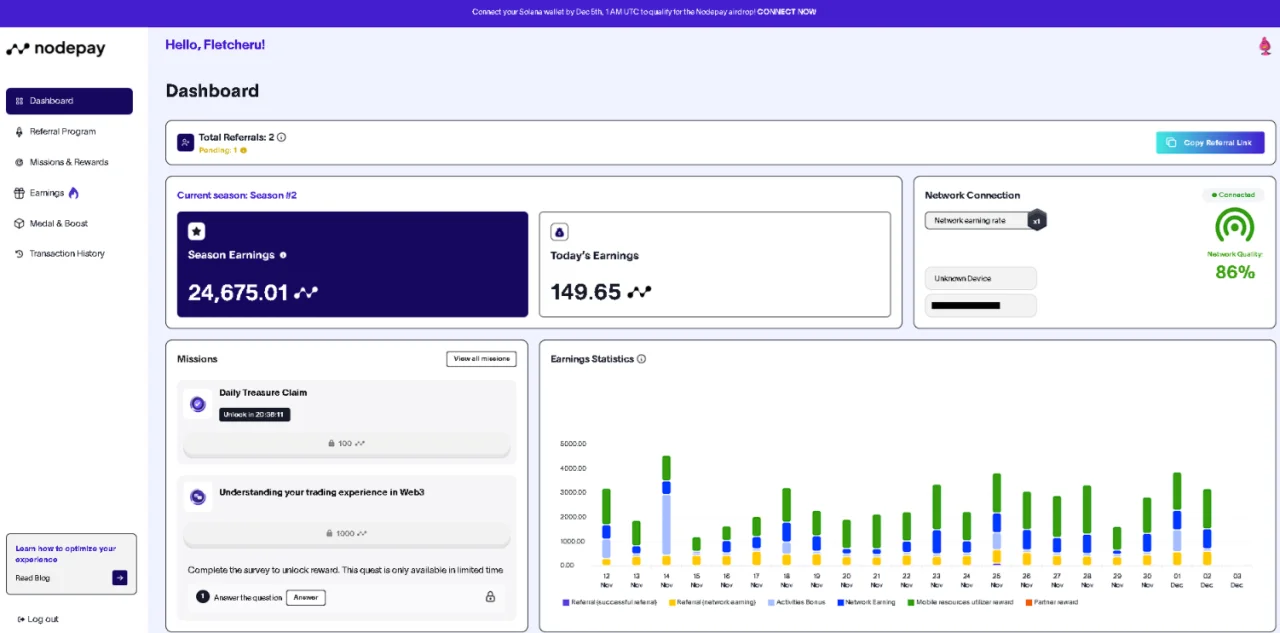
Task: Click the Unknown Device entry
Action: click(x=981, y=278)
